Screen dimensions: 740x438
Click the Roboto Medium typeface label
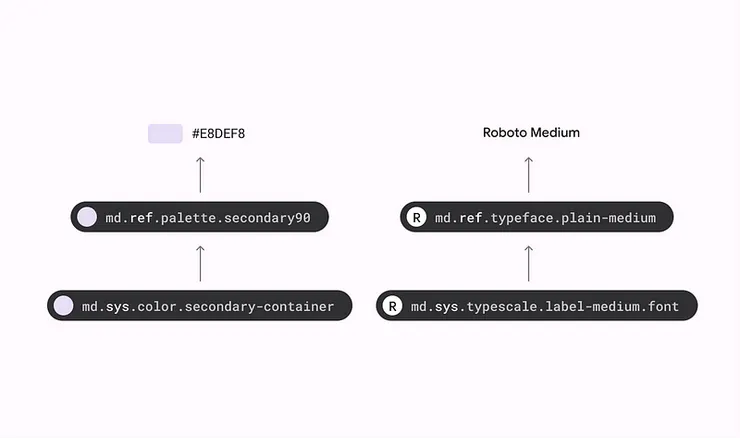point(531,133)
